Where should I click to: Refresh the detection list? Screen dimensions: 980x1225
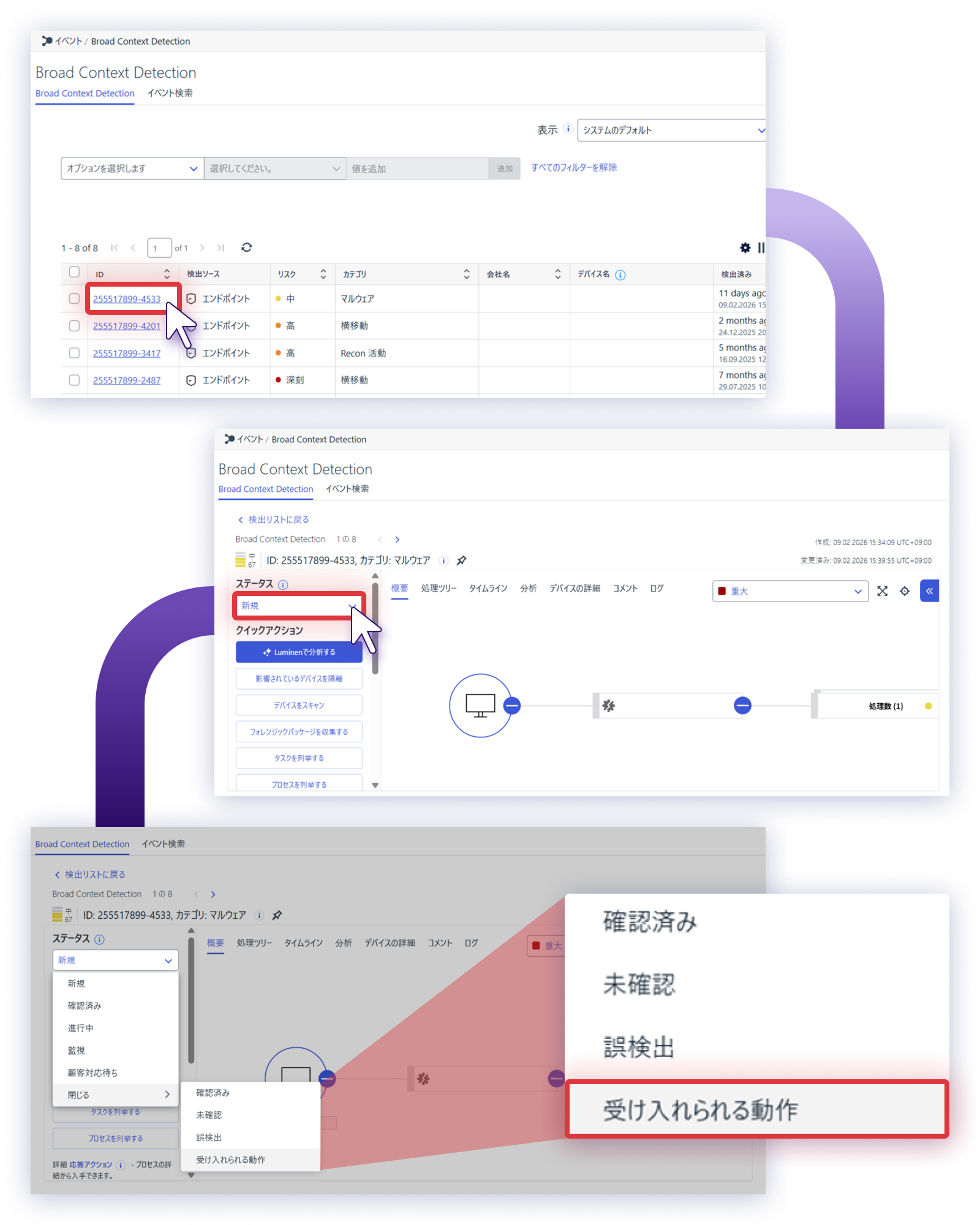246,247
